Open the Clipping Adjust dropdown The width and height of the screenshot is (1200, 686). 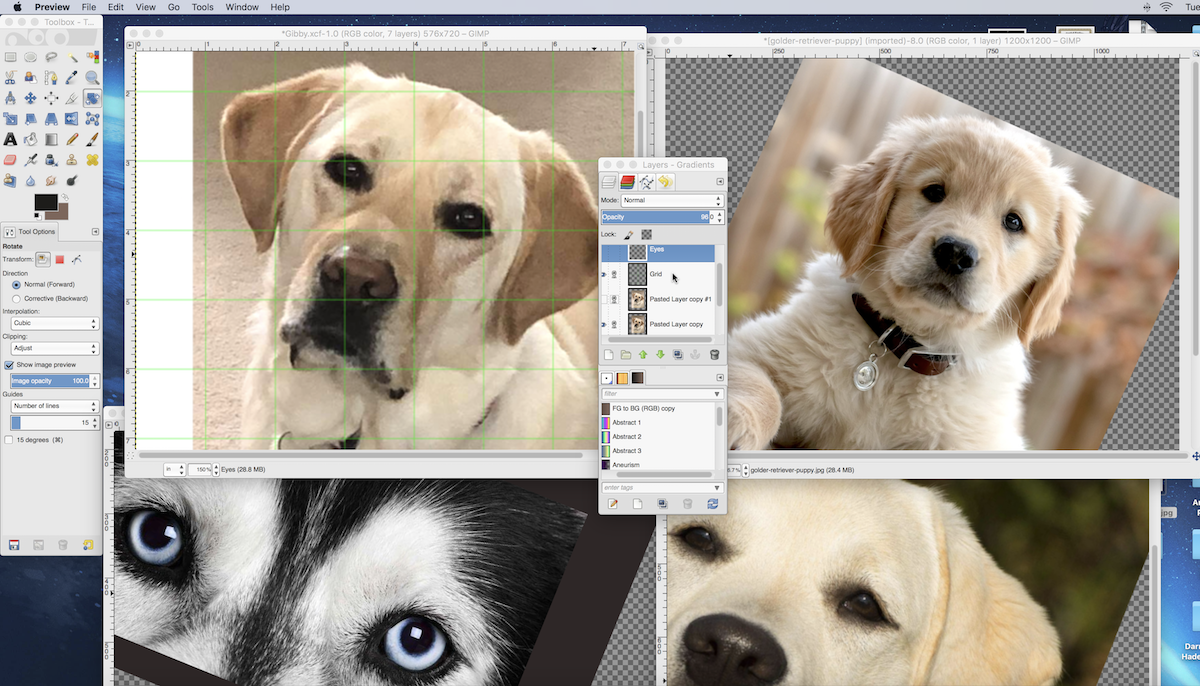click(x=54, y=349)
